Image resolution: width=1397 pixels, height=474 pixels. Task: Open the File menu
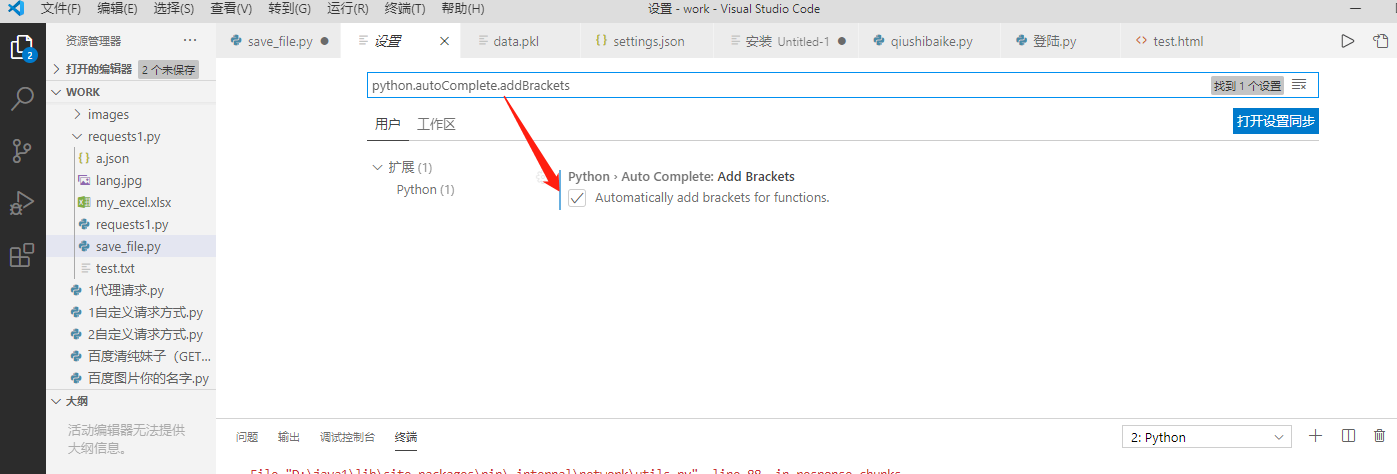click(x=61, y=9)
